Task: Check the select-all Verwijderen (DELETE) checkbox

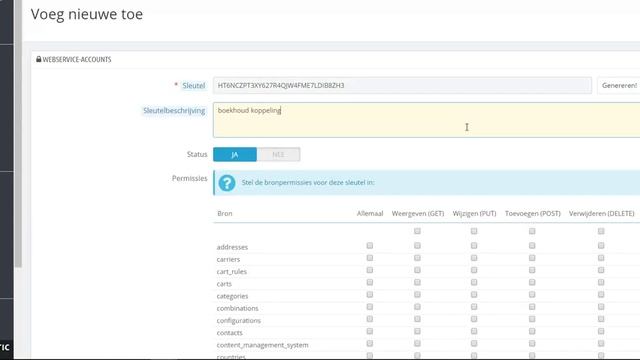Action: tap(601, 231)
